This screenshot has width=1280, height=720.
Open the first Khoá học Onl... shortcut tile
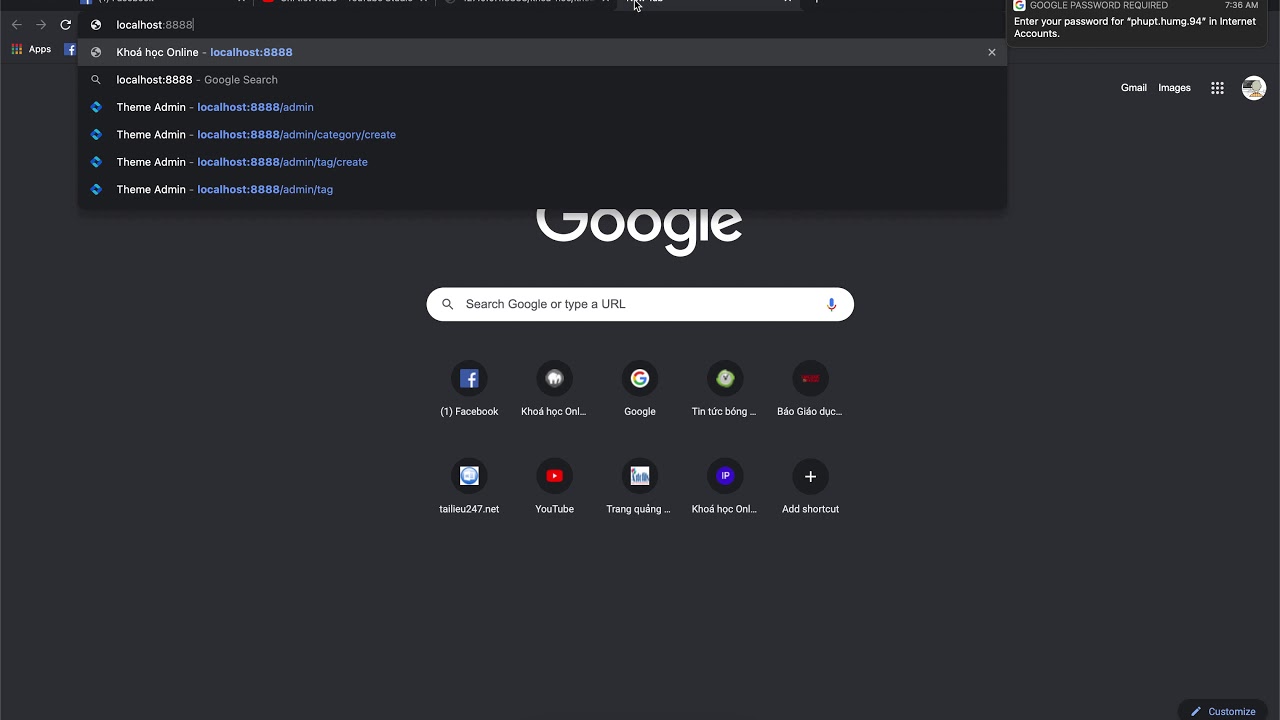(x=554, y=390)
